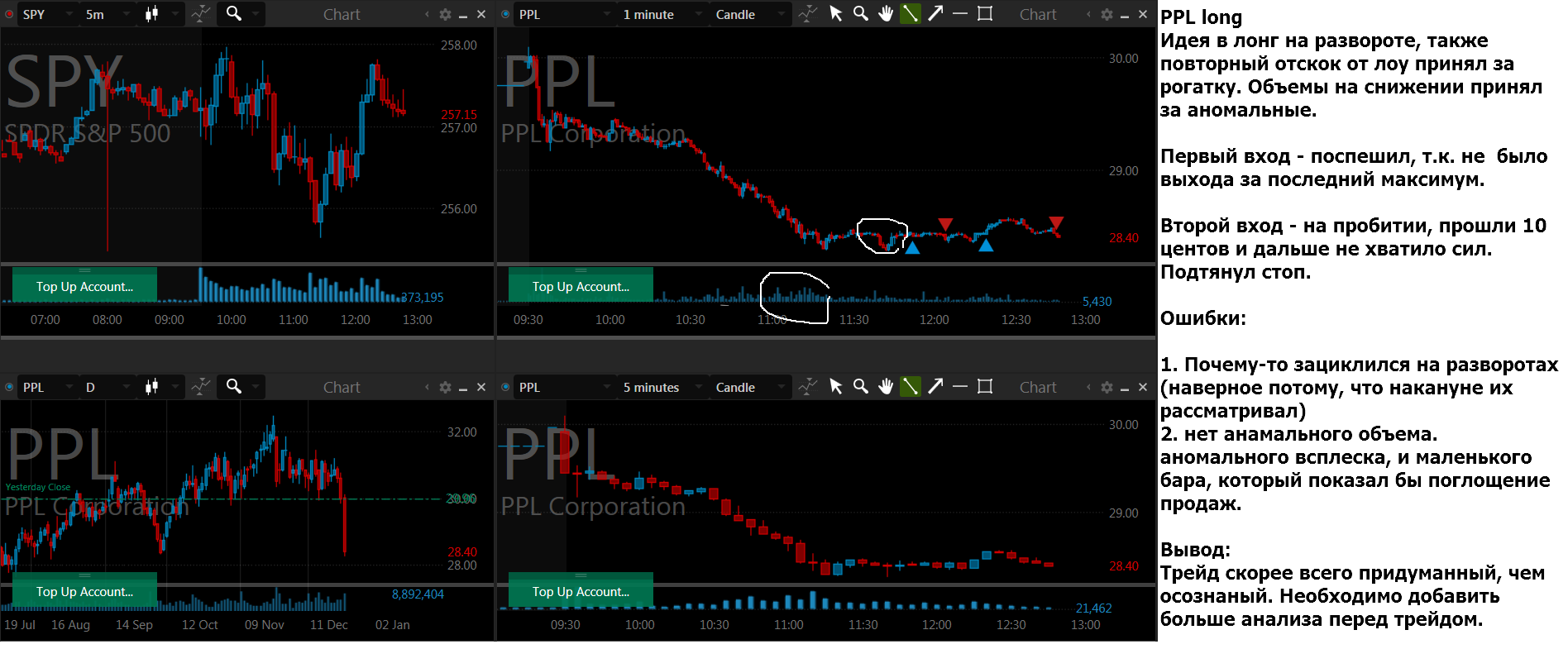Open indicators icon in SPY 5m chart

point(201,14)
